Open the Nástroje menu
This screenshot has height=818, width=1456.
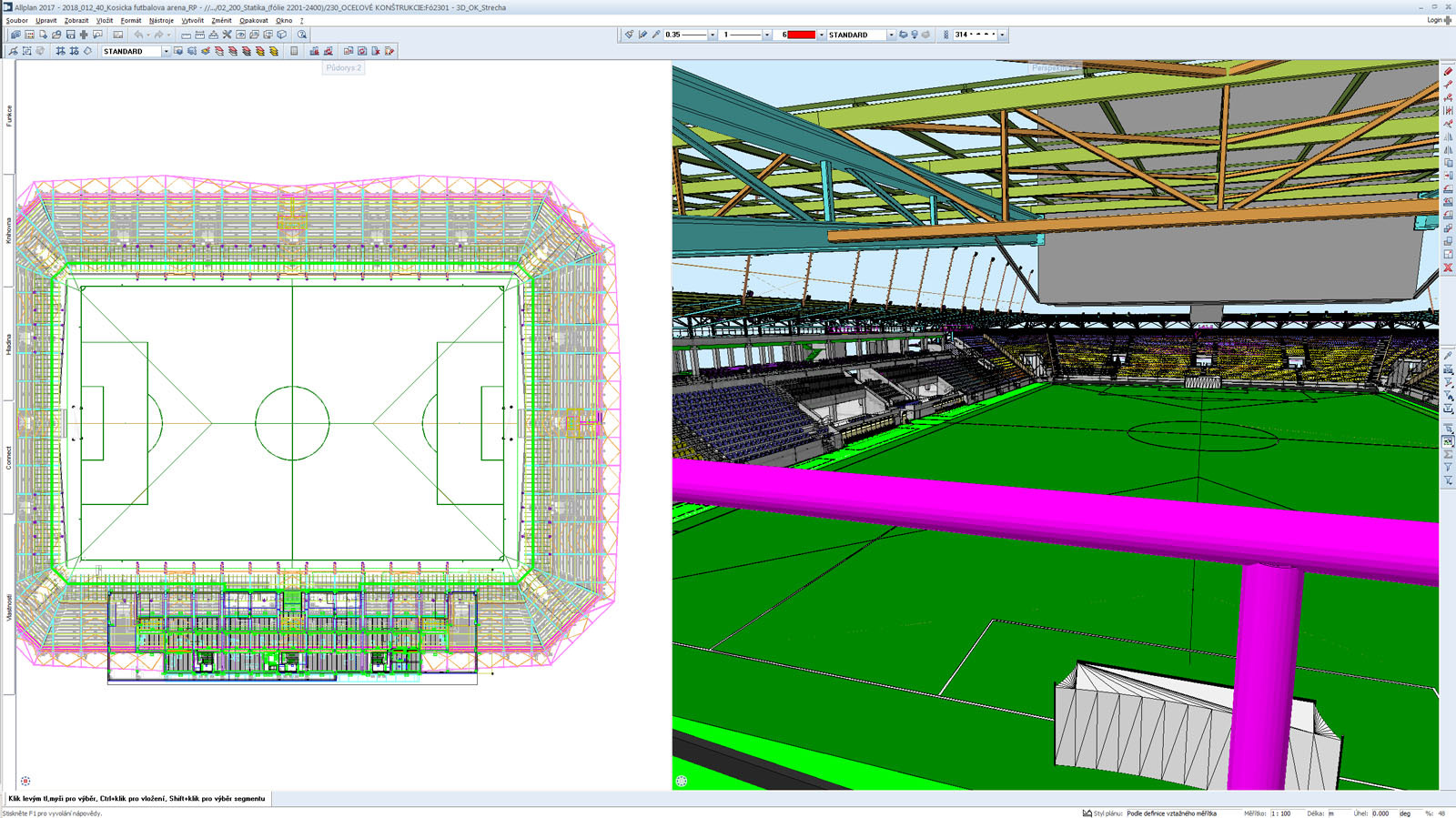[161, 20]
